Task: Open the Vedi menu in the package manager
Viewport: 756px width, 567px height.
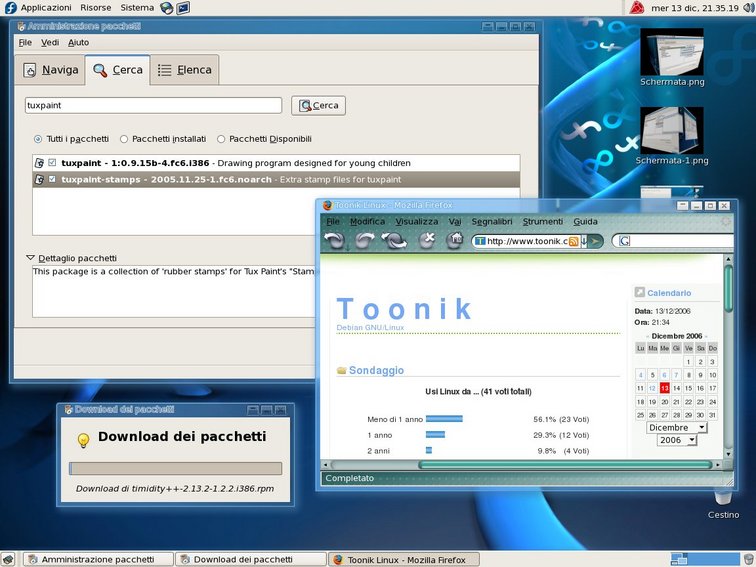Action: 50,42
